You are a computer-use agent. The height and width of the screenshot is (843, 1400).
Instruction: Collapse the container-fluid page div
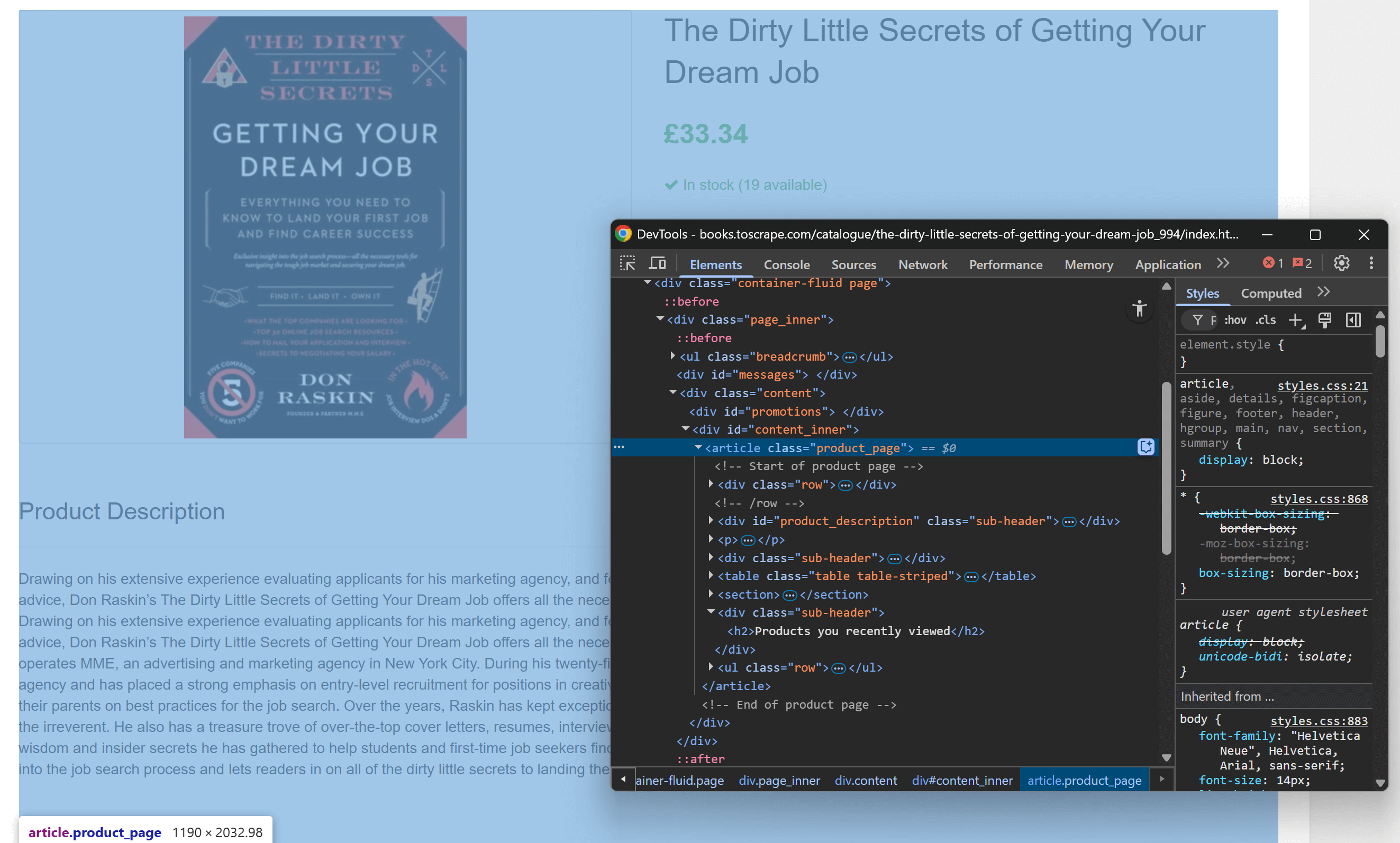pyautogui.click(x=647, y=282)
